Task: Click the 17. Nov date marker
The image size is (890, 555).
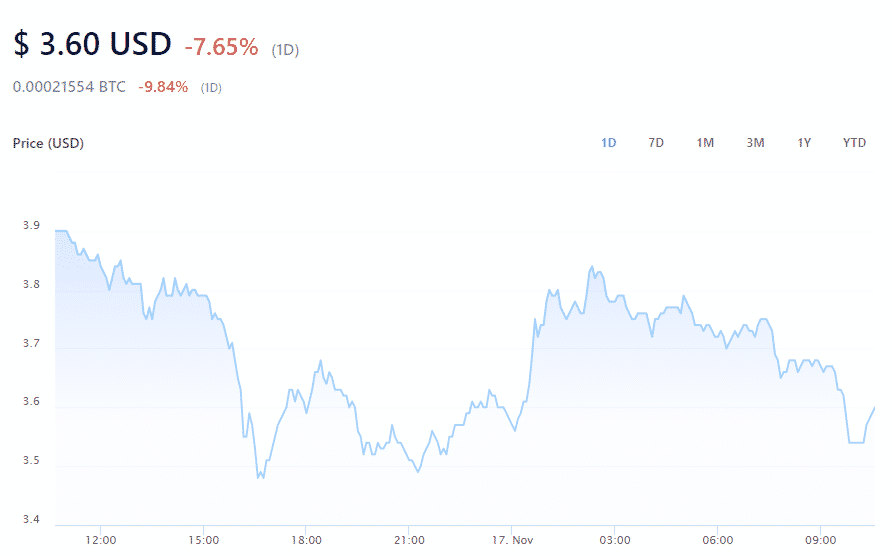Action: click(x=510, y=540)
